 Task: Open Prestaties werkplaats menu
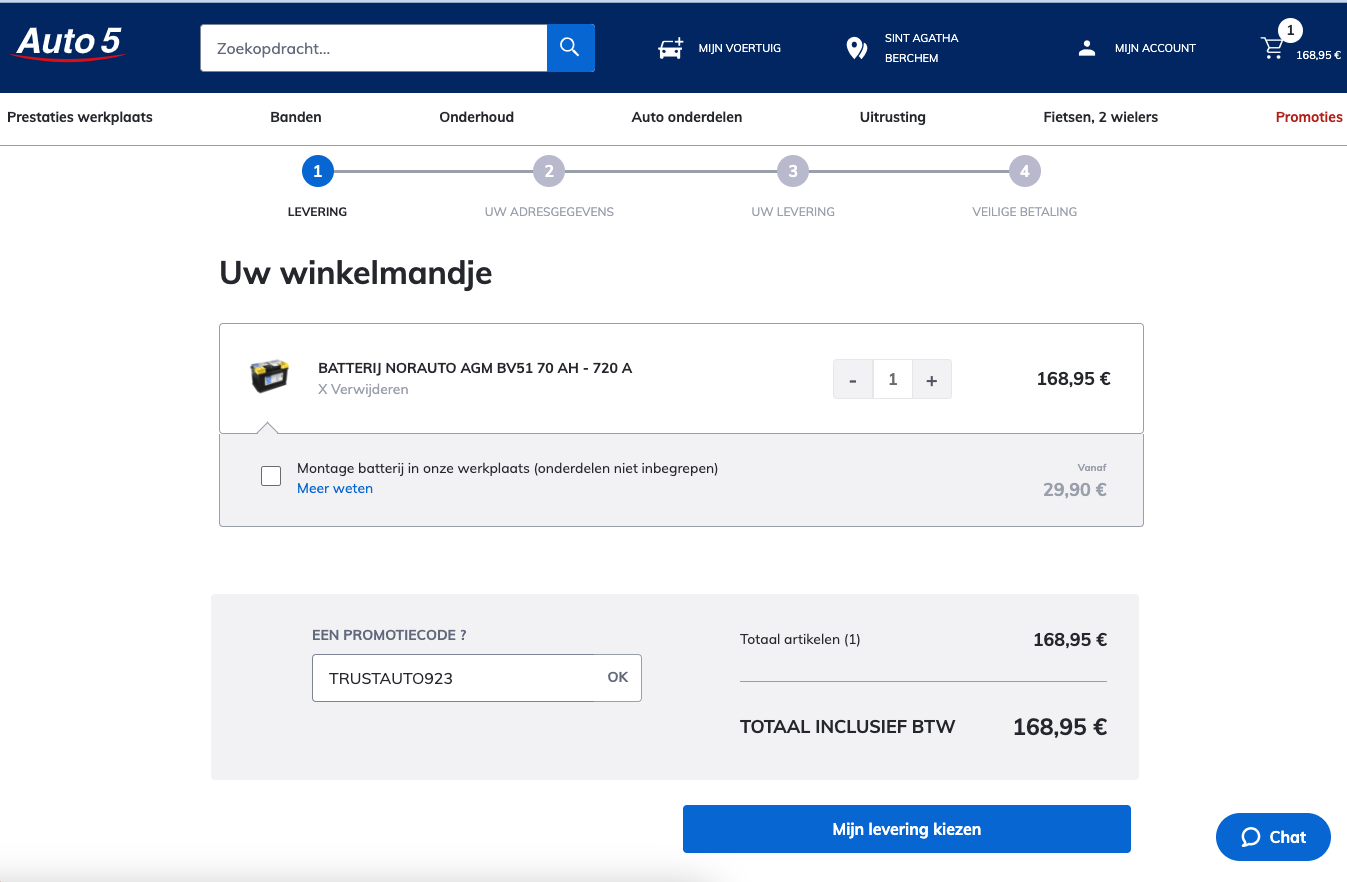click(x=80, y=117)
